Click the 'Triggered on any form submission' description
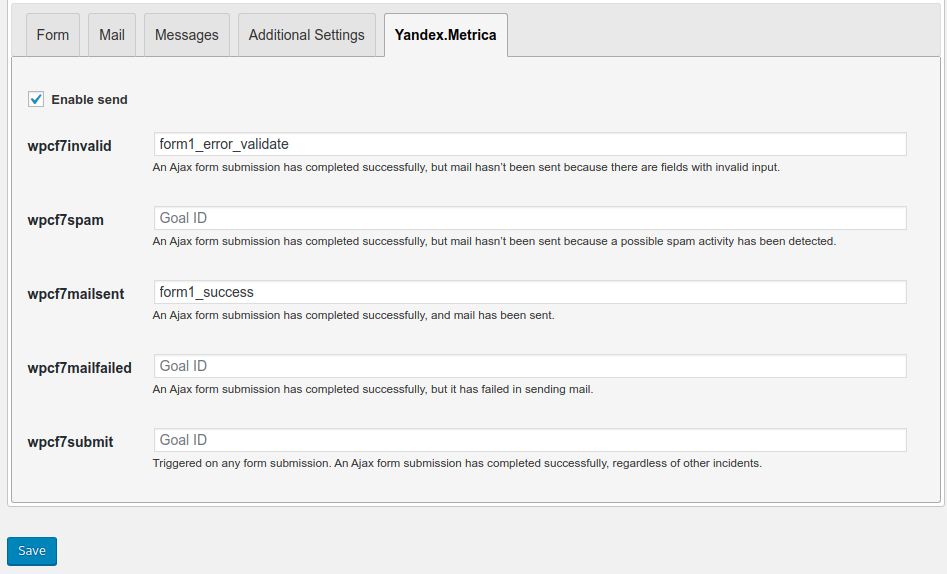 click(457, 463)
